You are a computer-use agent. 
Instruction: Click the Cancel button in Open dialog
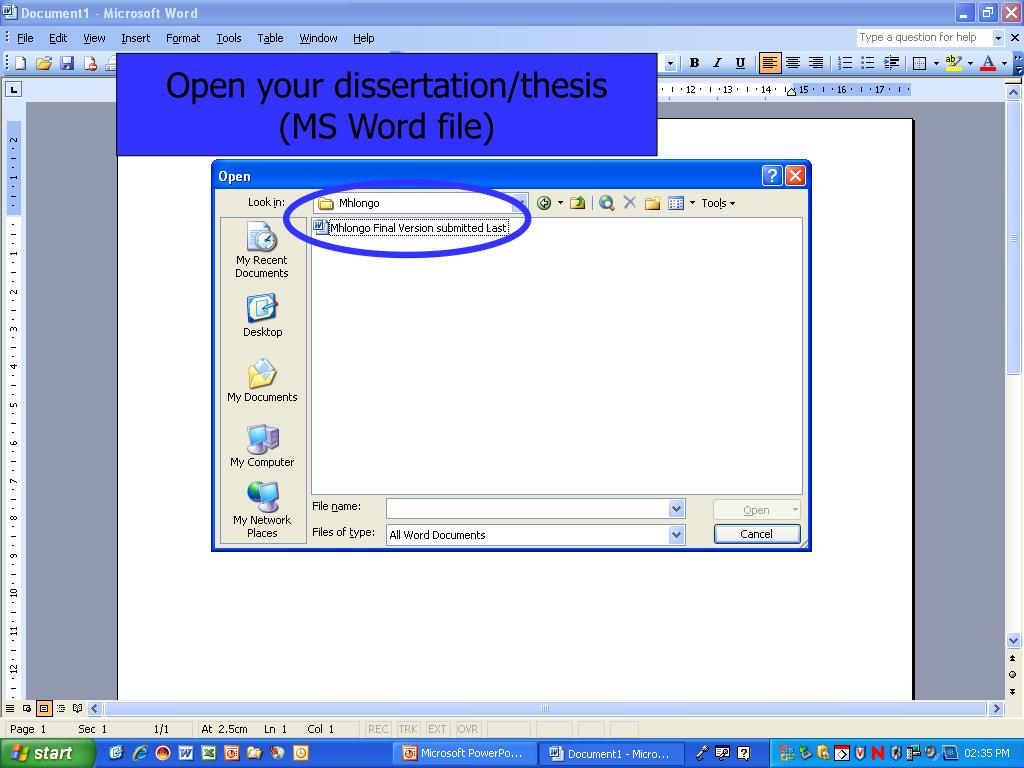pyautogui.click(x=757, y=534)
